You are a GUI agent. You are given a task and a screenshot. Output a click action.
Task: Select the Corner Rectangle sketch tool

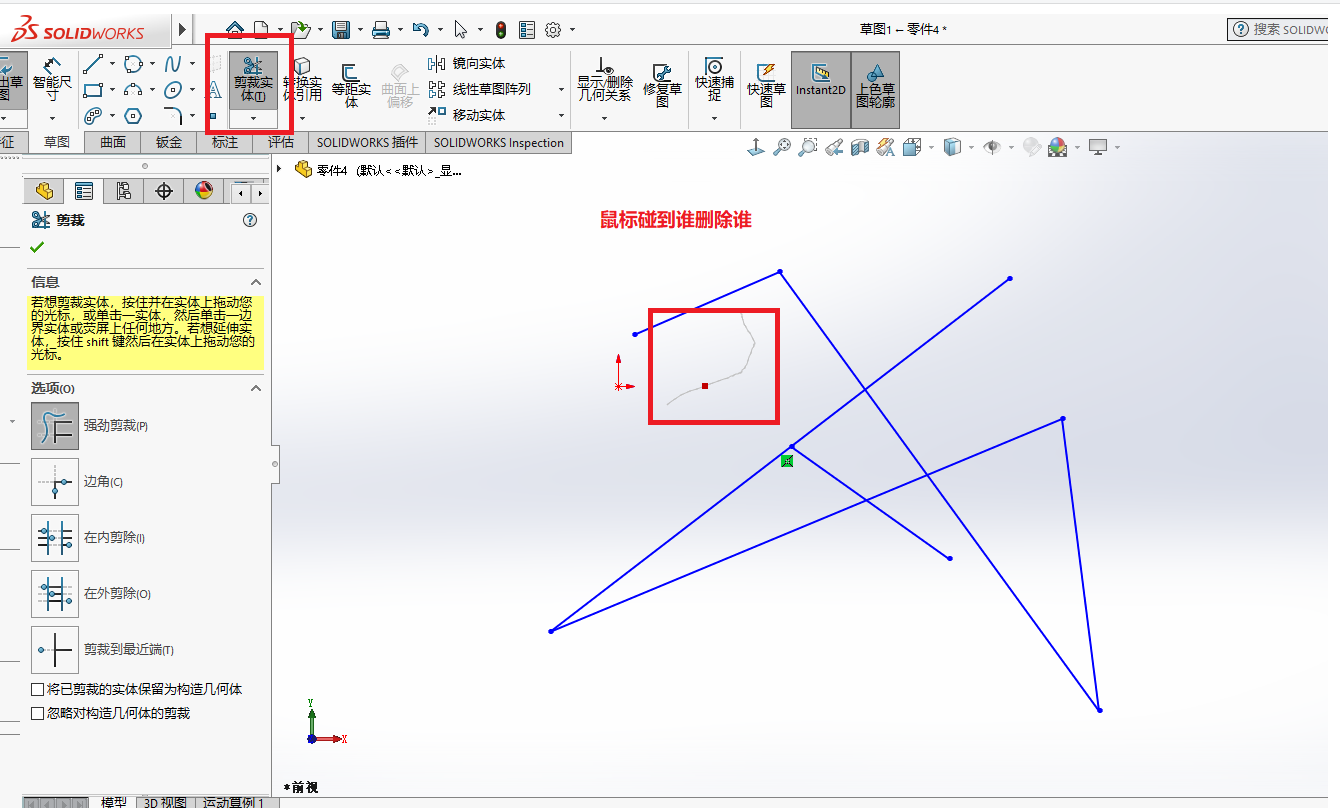(93, 90)
